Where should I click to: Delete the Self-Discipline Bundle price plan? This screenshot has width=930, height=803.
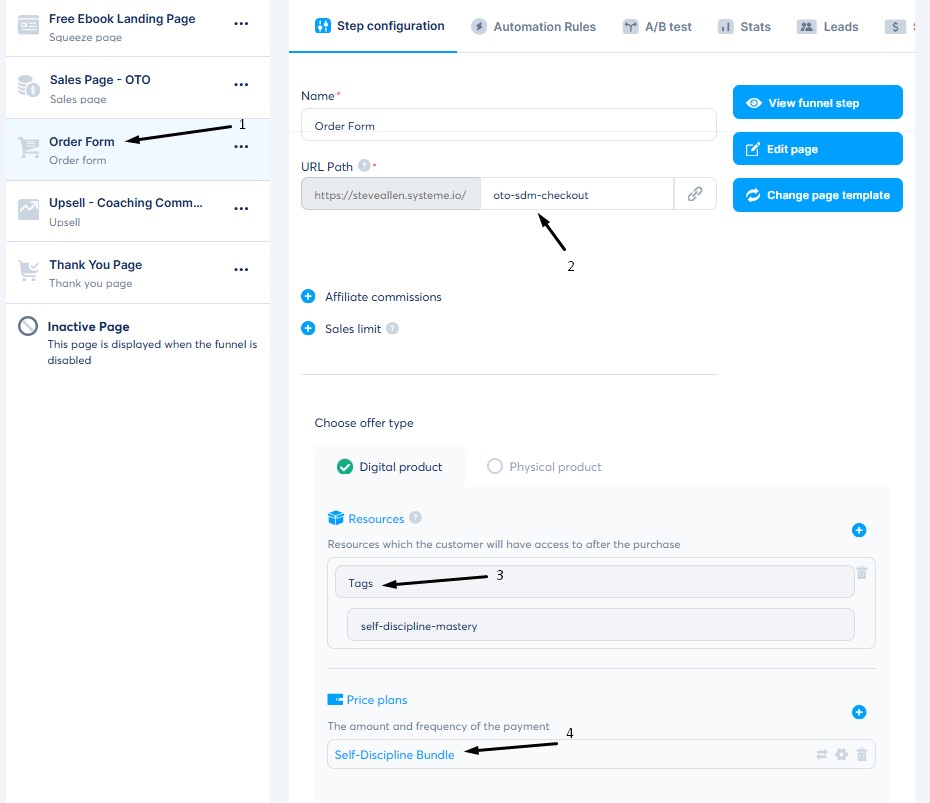pos(862,755)
